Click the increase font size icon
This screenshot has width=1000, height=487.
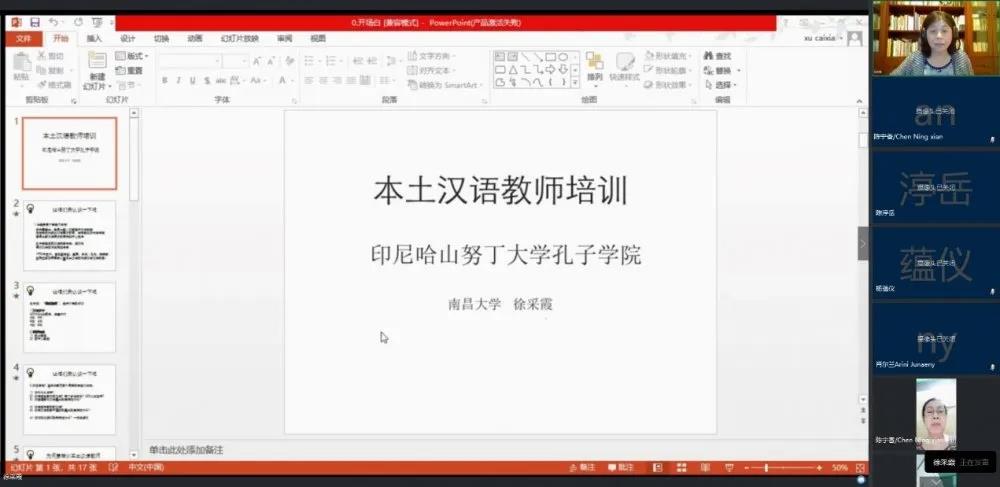pyautogui.click(x=256, y=61)
